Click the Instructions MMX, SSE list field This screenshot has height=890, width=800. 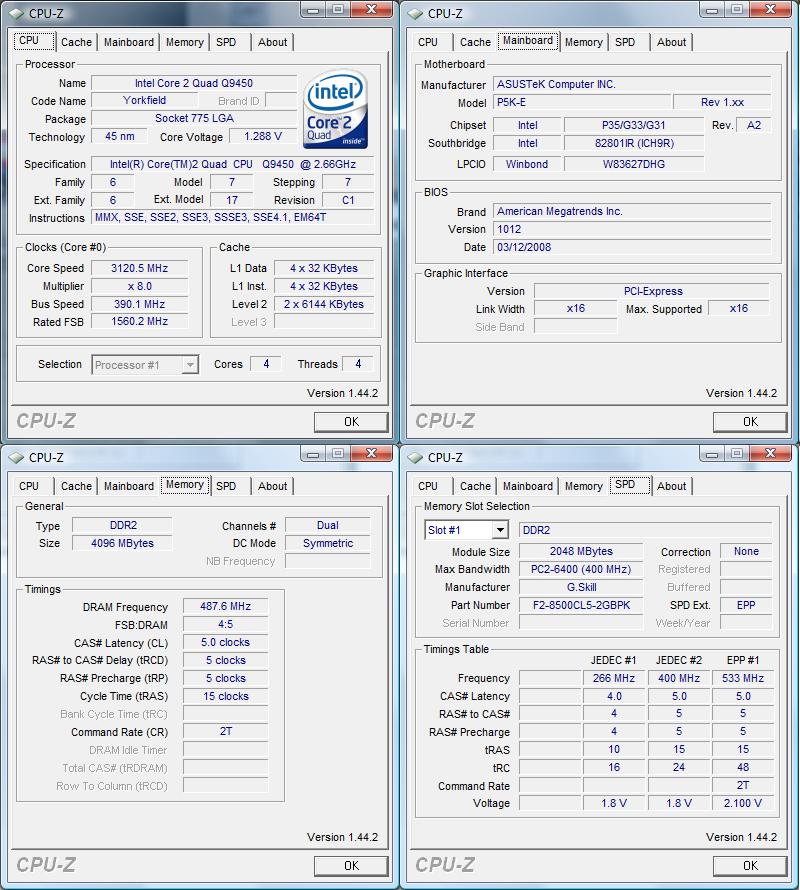click(233, 217)
